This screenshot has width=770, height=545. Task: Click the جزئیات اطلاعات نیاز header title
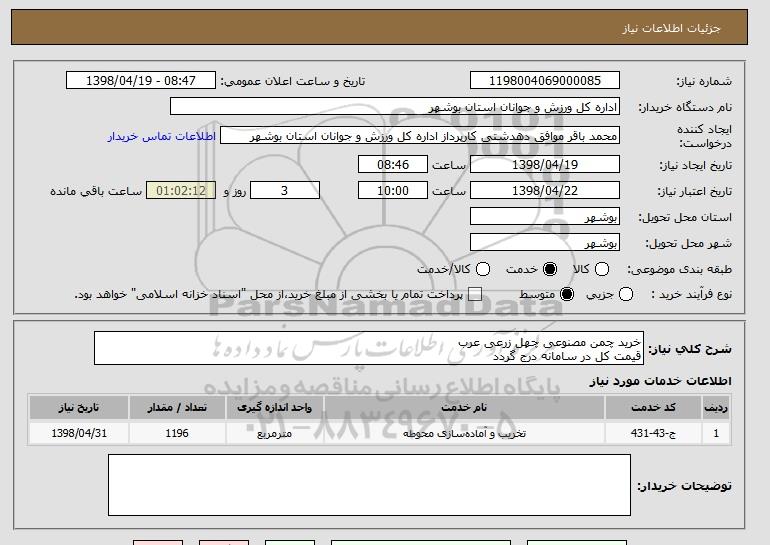(671, 28)
